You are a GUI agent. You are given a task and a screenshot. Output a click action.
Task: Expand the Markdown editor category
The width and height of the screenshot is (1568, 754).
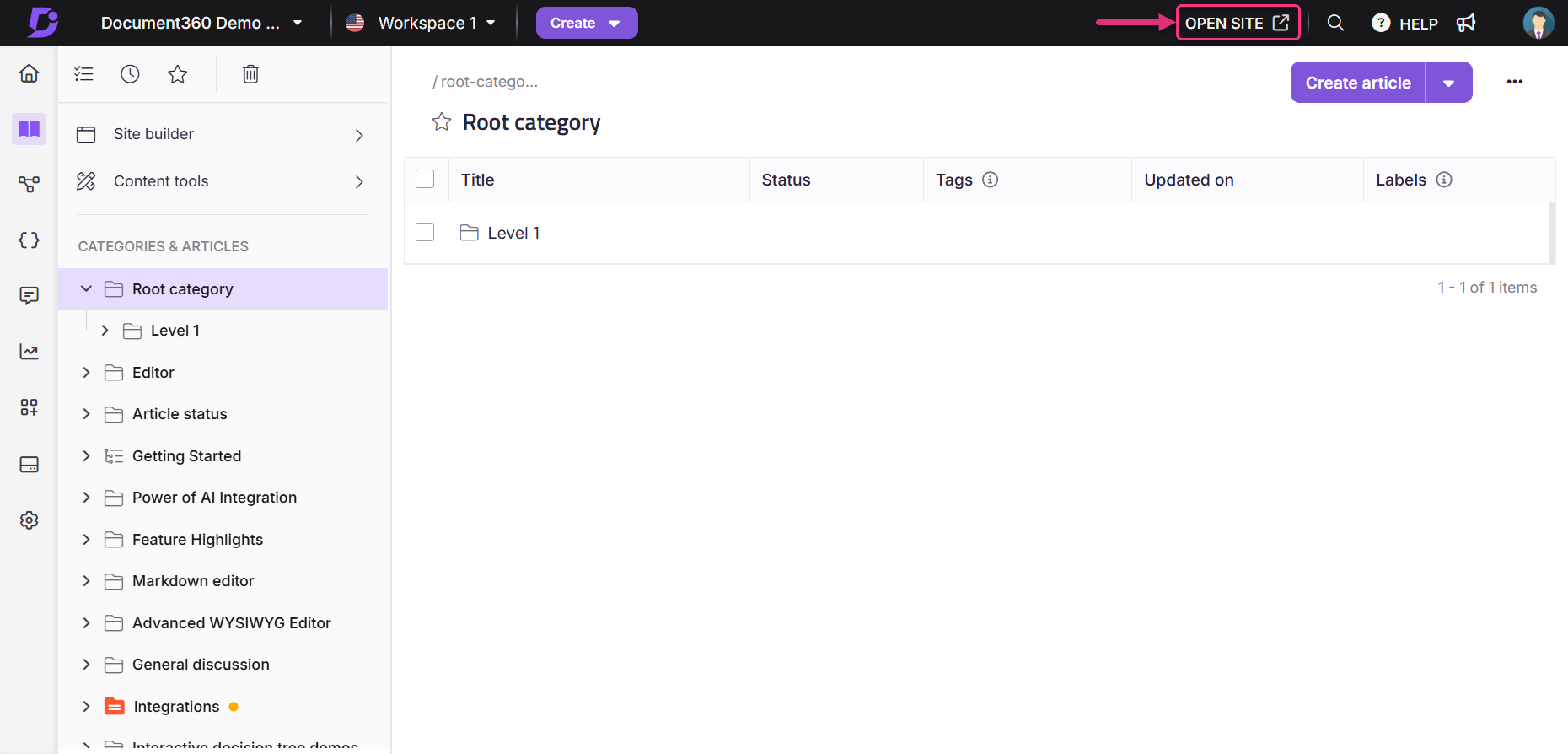[86, 580]
